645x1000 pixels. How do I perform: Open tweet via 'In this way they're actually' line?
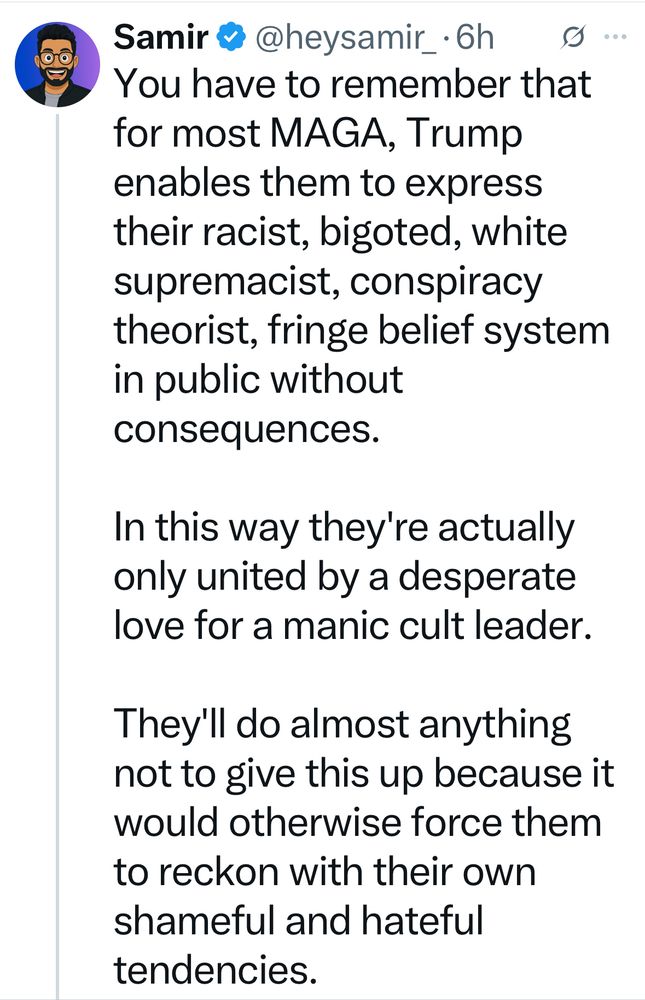345,529
